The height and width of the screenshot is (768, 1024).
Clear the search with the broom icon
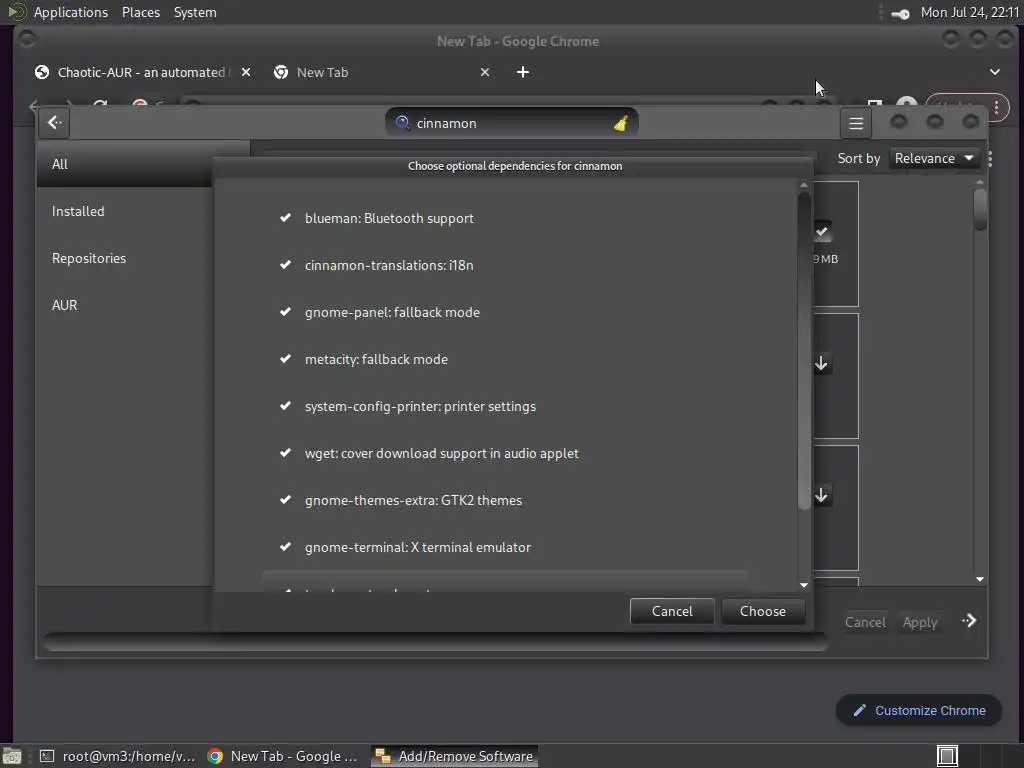[620, 123]
